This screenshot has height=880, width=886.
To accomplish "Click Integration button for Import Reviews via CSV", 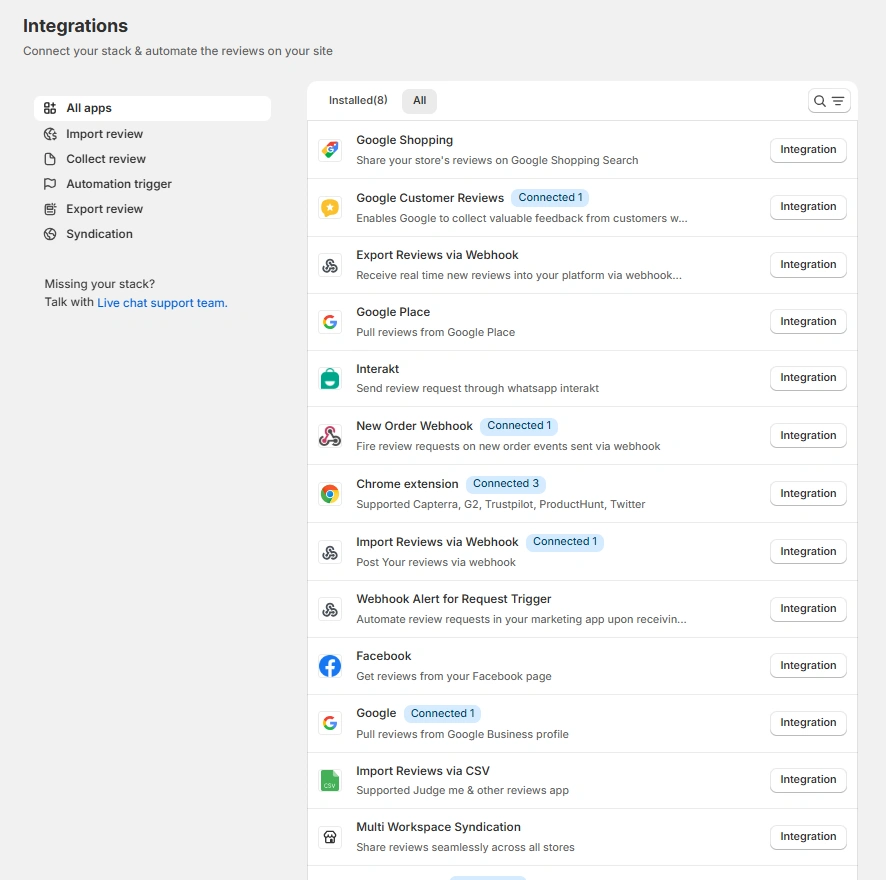I will tap(808, 779).
